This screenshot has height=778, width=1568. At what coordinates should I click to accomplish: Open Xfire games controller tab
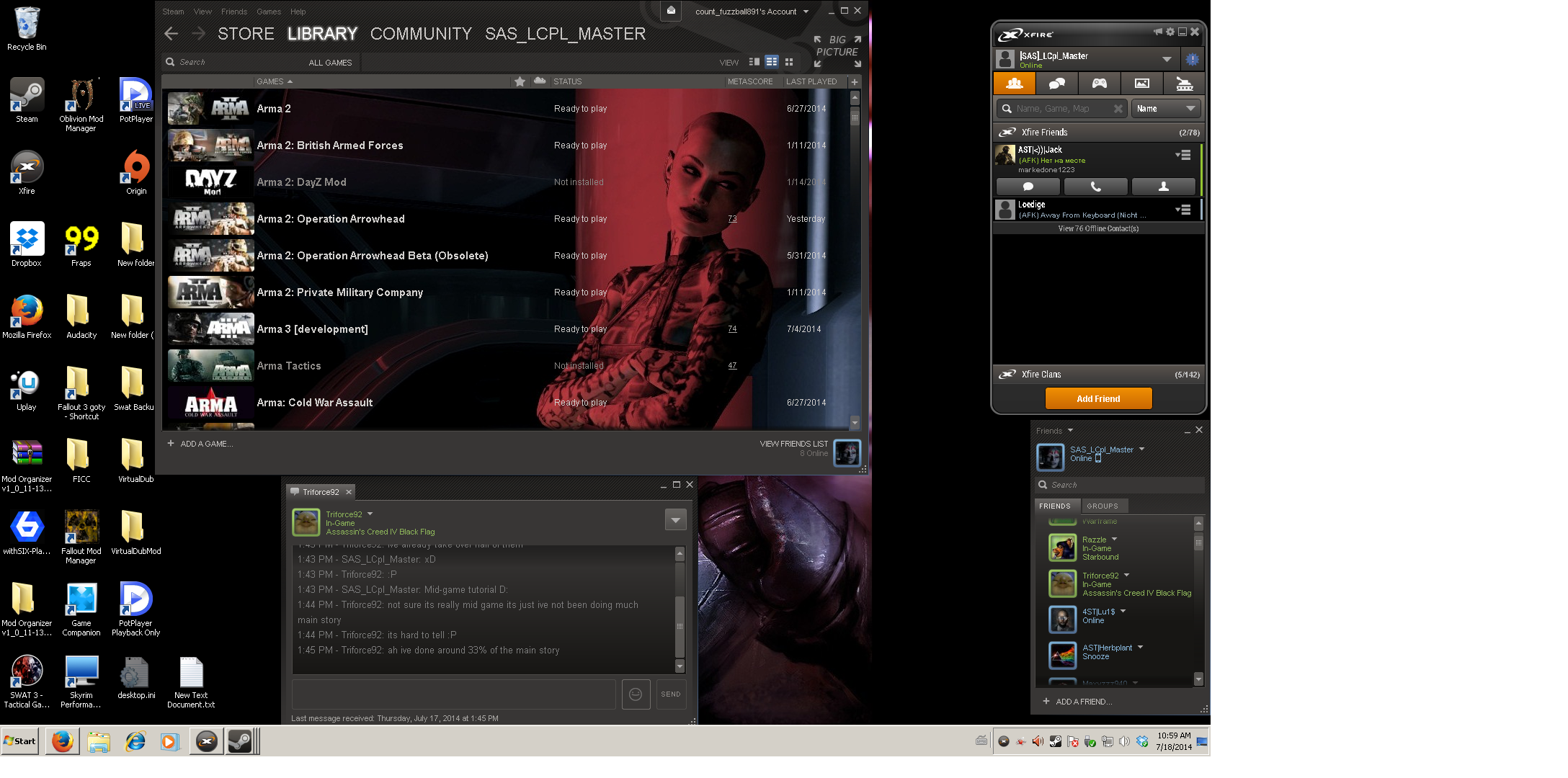pos(1099,84)
